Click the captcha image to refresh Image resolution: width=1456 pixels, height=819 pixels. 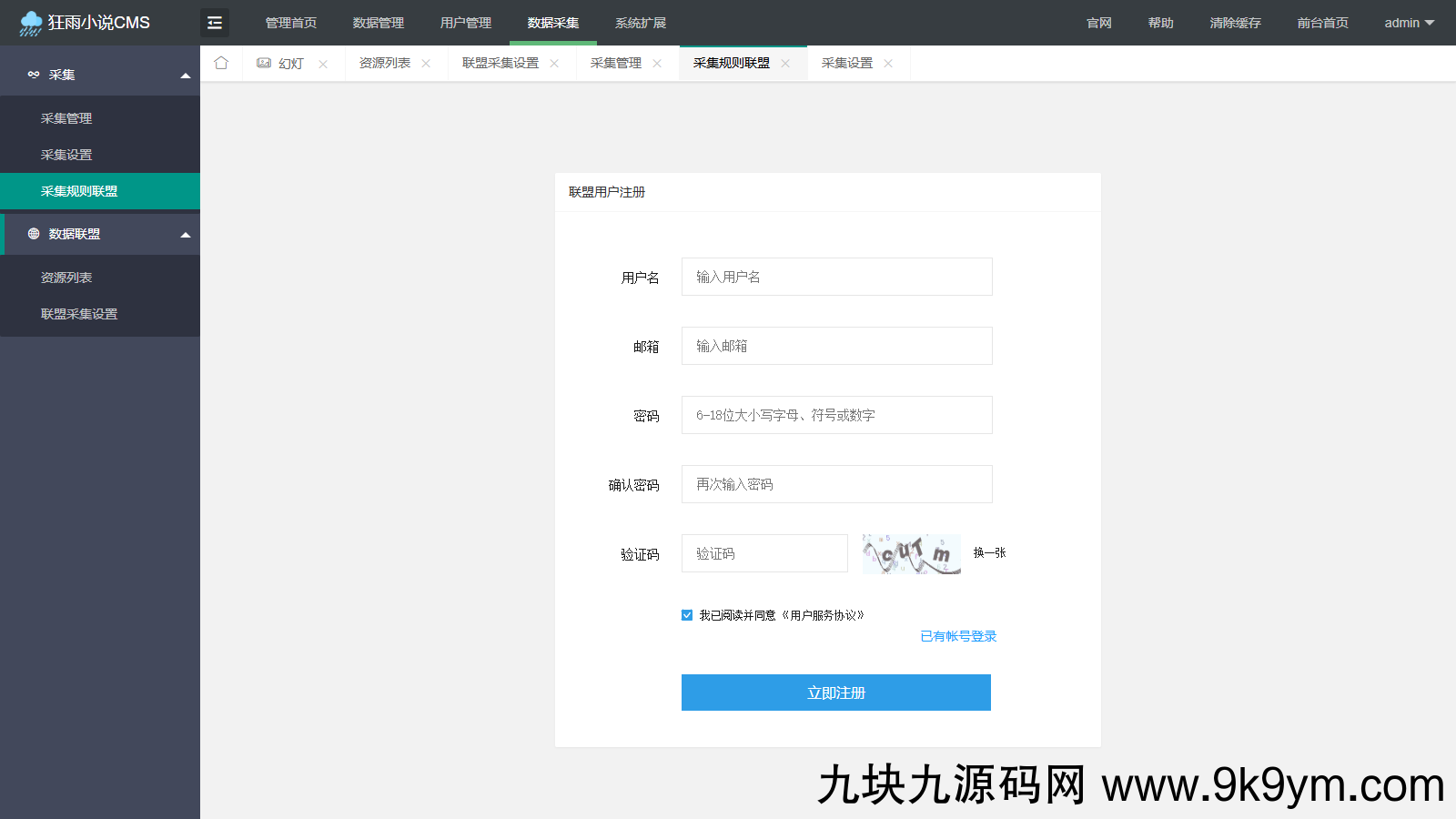[911, 553]
